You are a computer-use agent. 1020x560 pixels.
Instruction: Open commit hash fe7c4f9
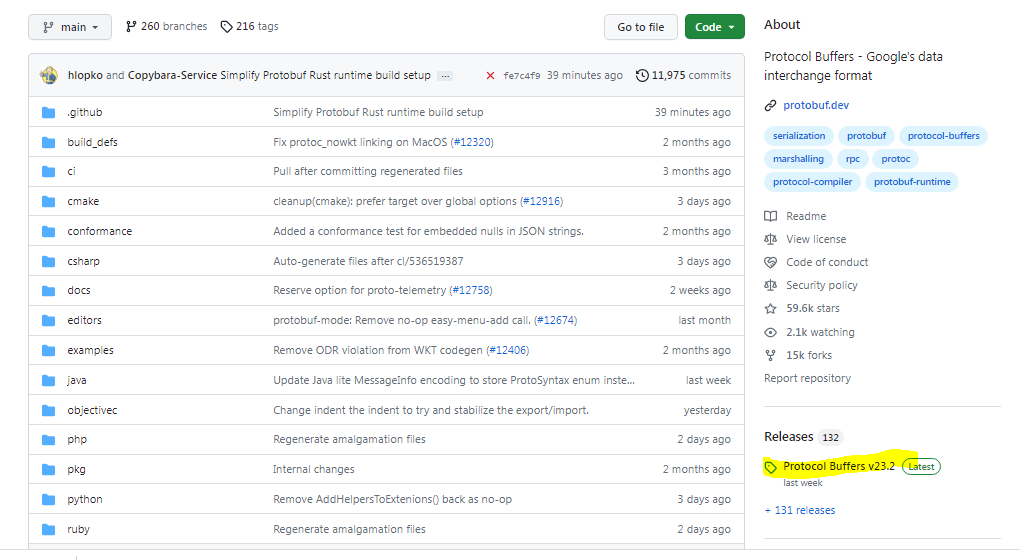(521, 76)
